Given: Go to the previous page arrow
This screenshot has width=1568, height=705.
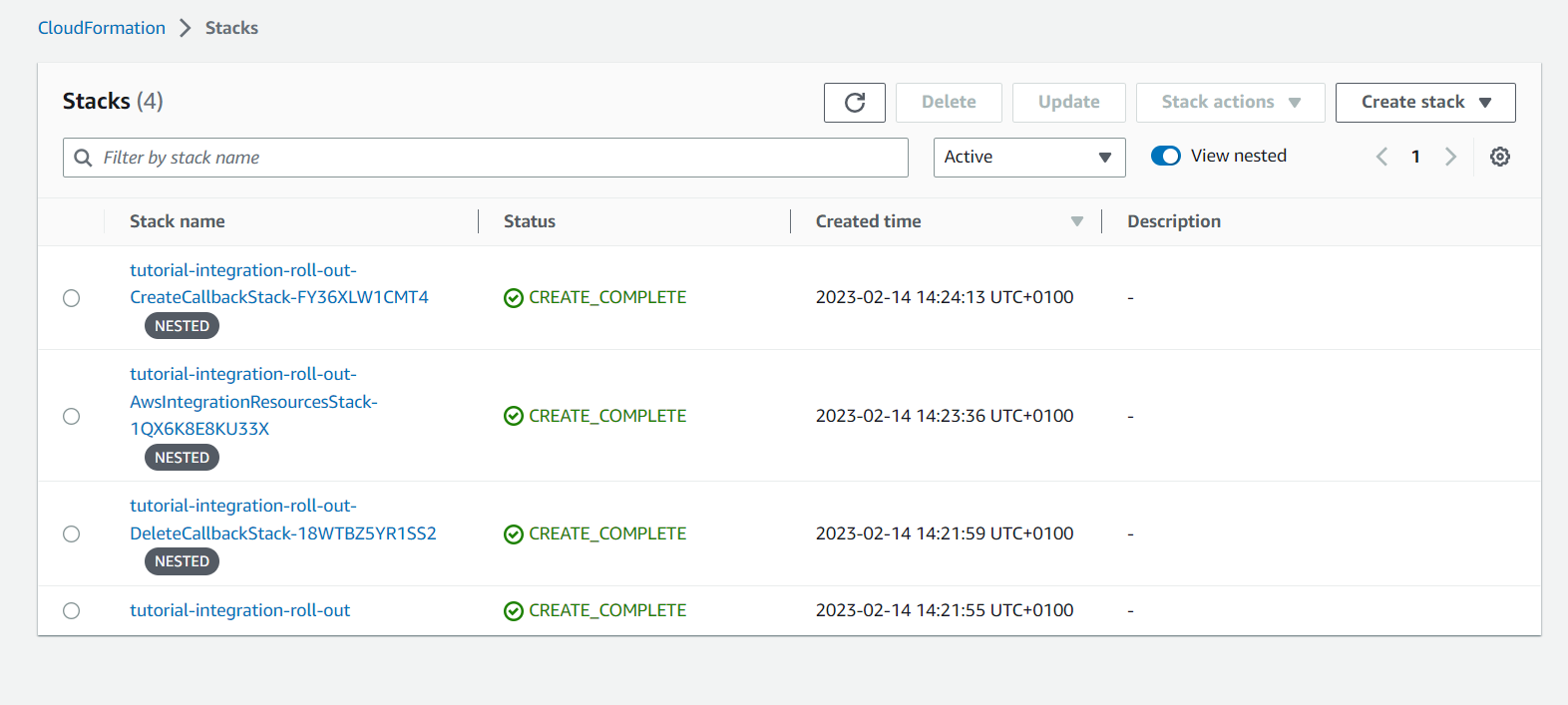Looking at the screenshot, I should [1381, 157].
